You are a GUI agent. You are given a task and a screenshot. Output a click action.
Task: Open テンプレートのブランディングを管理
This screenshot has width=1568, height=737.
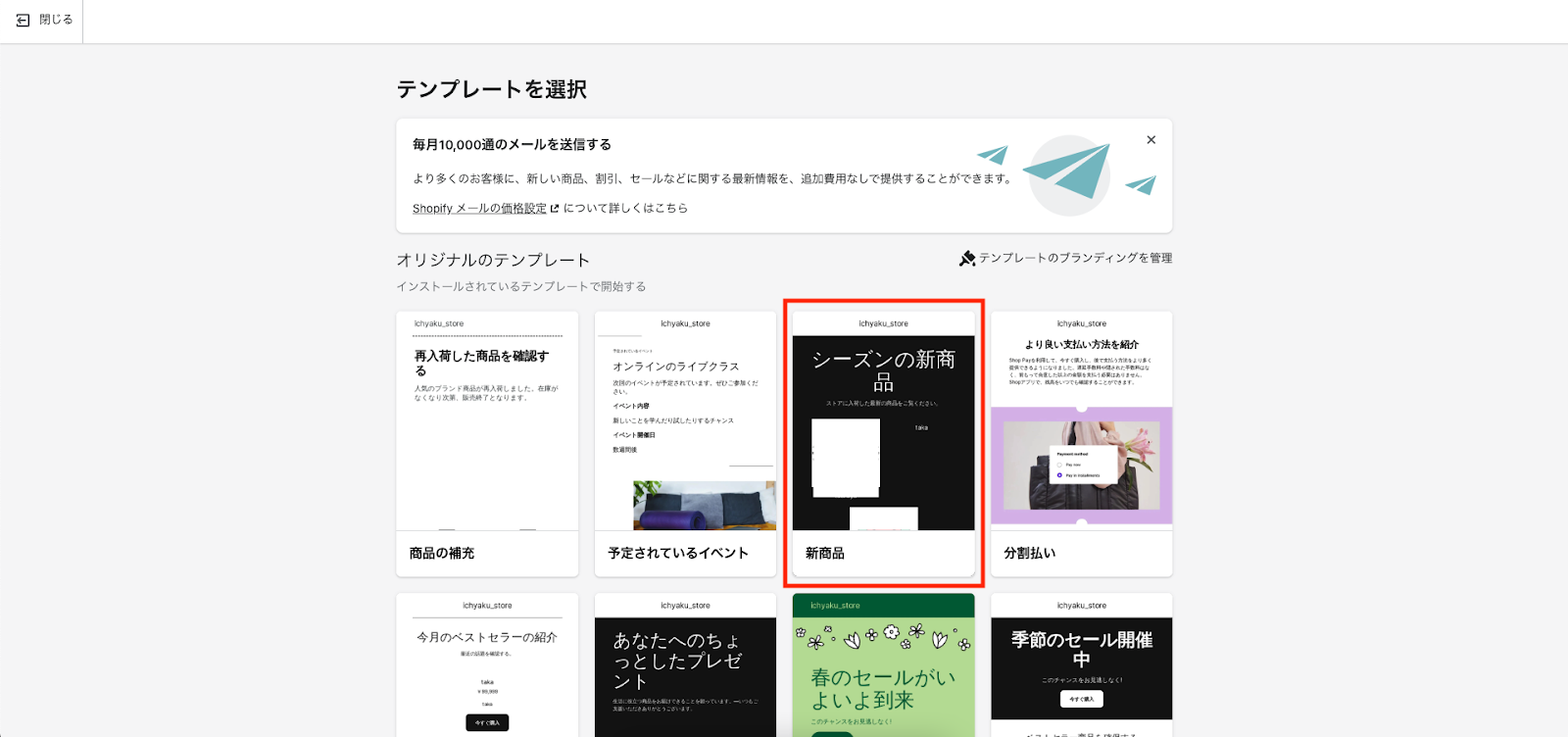coord(1075,258)
